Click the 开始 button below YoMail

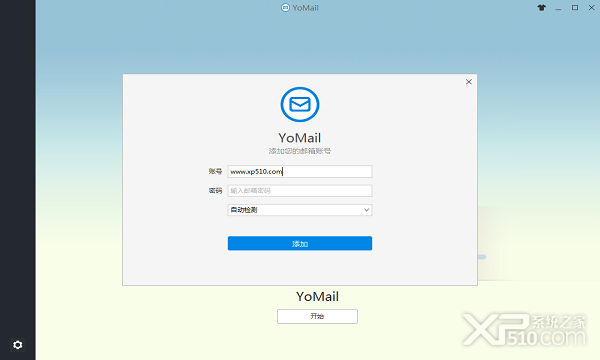(x=317, y=316)
